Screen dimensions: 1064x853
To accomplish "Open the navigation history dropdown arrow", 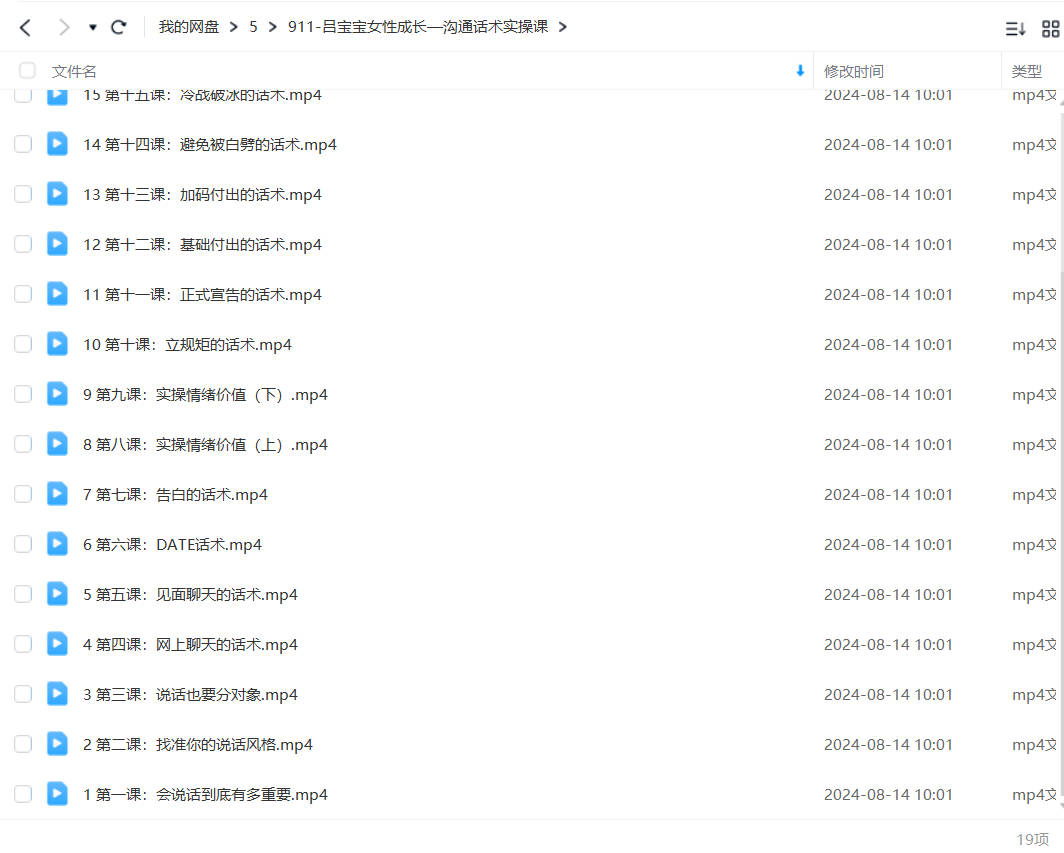I will (92, 27).
